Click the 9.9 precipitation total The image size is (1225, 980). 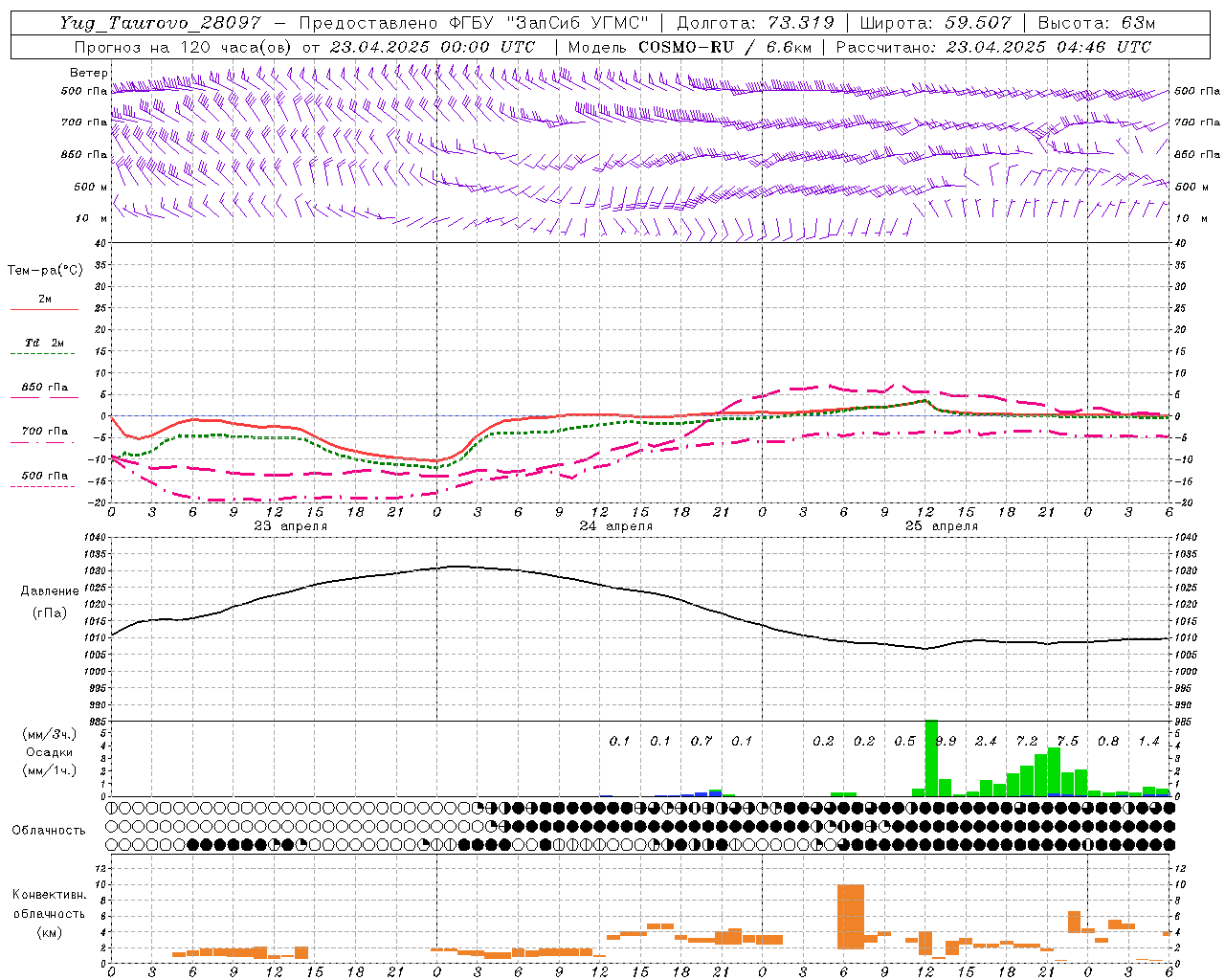(946, 742)
